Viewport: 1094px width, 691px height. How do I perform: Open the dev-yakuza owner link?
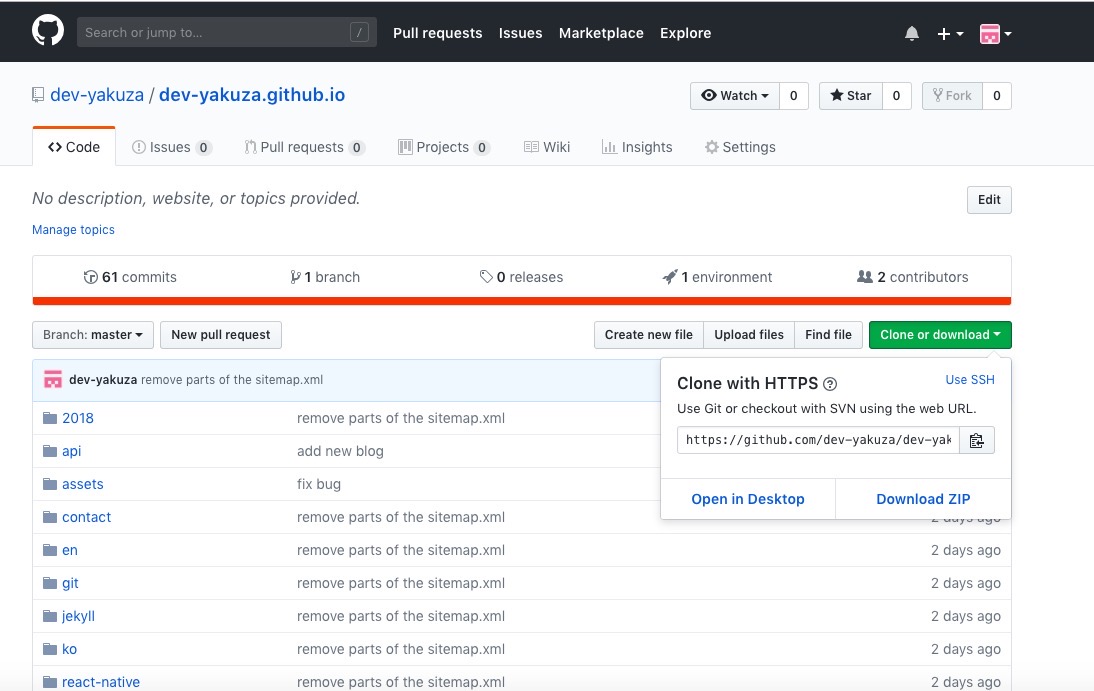pos(97,95)
